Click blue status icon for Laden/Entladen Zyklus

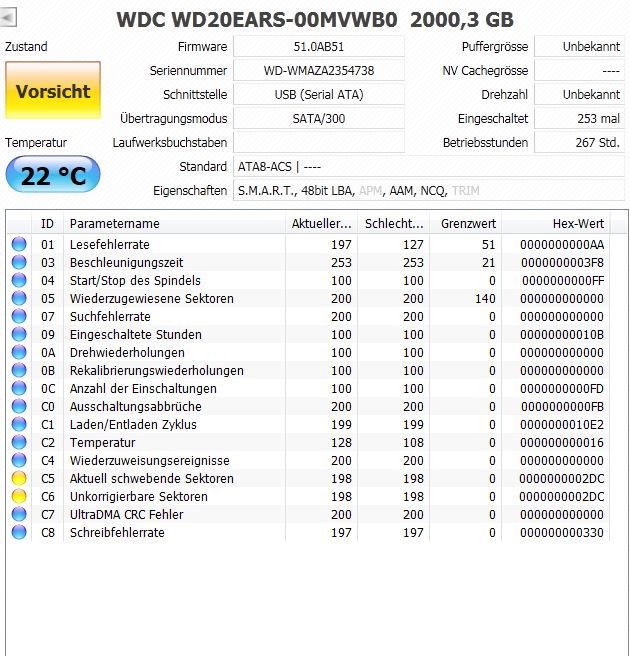(x=19, y=424)
